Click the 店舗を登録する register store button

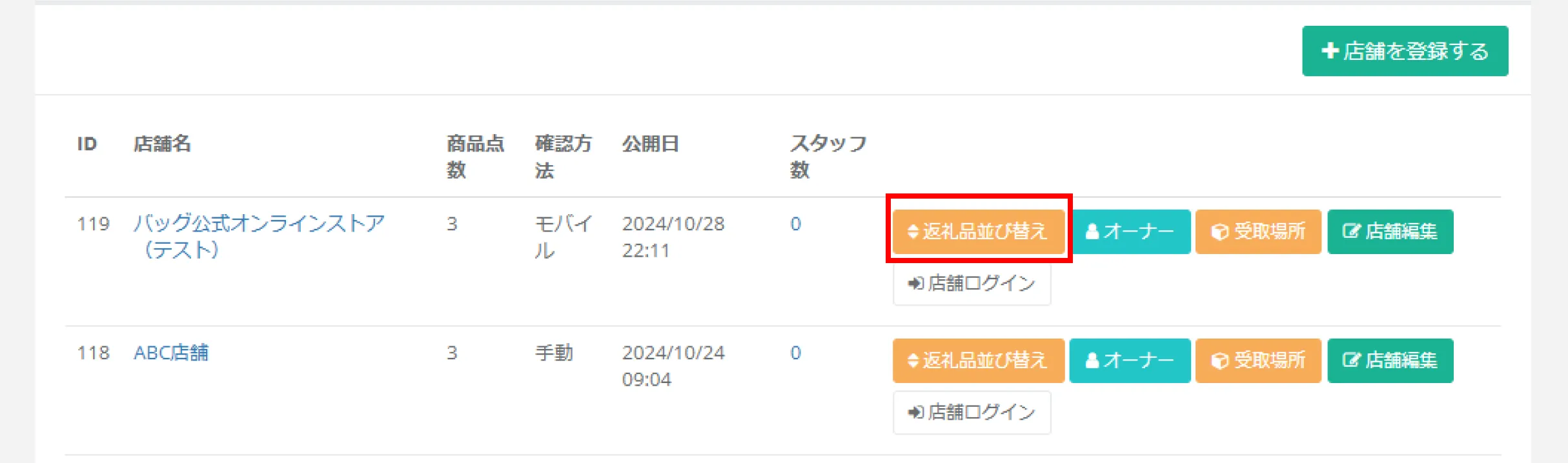(x=1405, y=51)
